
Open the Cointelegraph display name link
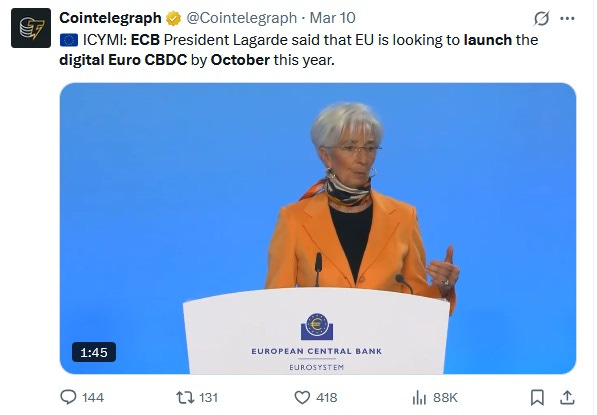(x=110, y=18)
